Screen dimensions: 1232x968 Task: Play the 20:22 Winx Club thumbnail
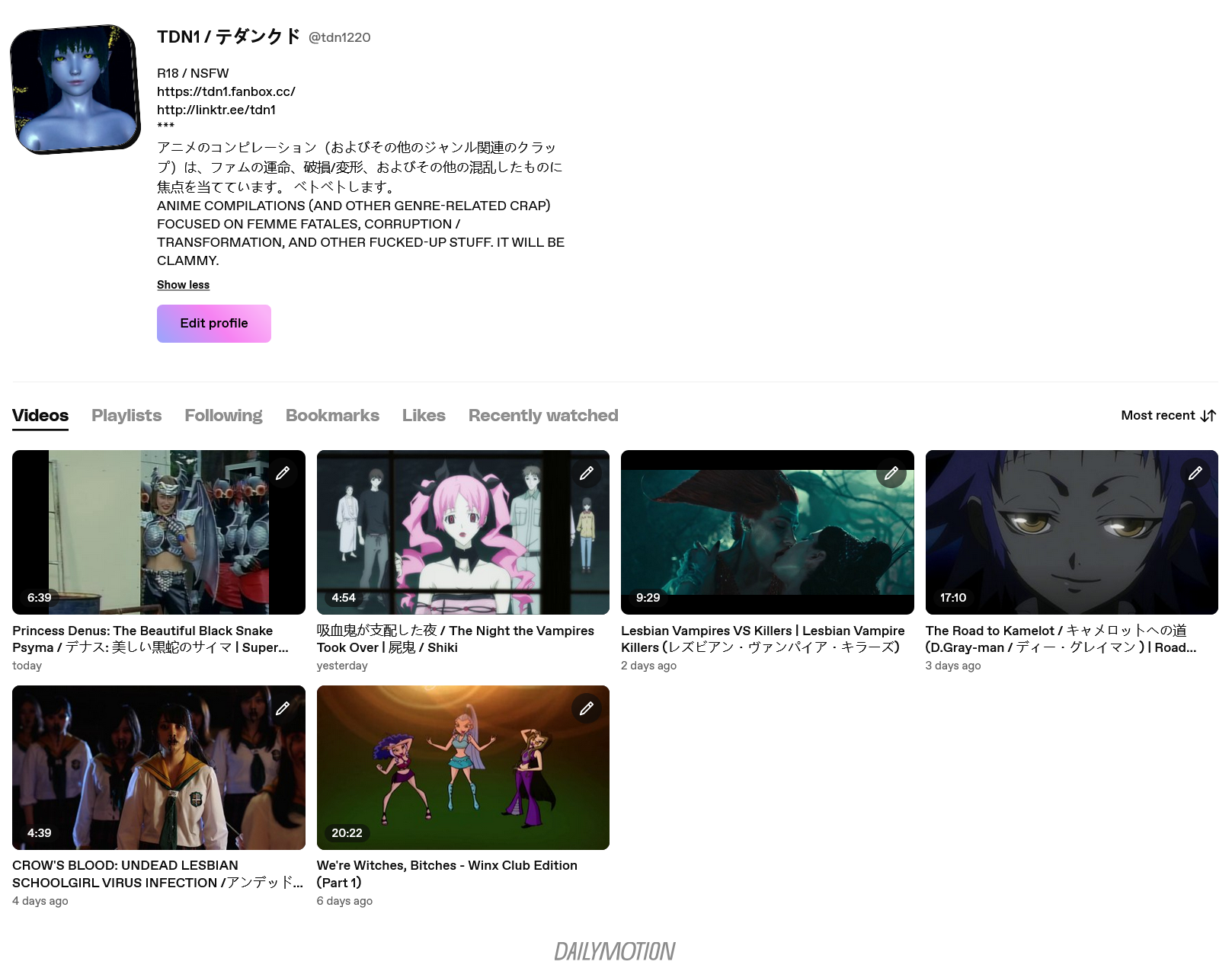[x=463, y=768]
